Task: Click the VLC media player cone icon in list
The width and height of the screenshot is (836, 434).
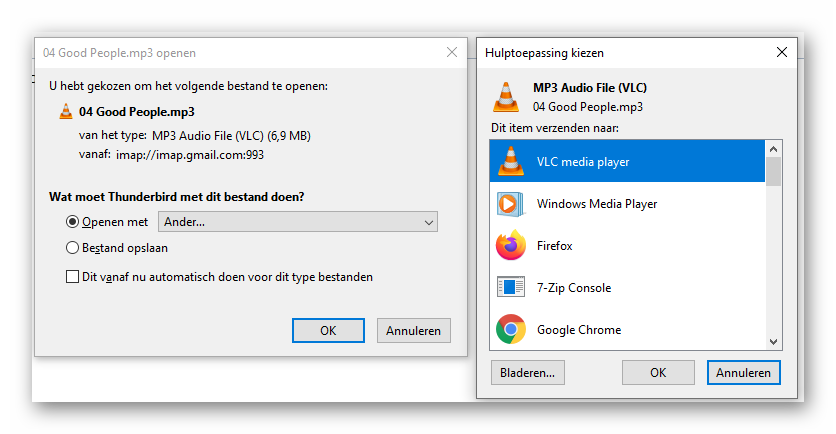Action: click(511, 161)
